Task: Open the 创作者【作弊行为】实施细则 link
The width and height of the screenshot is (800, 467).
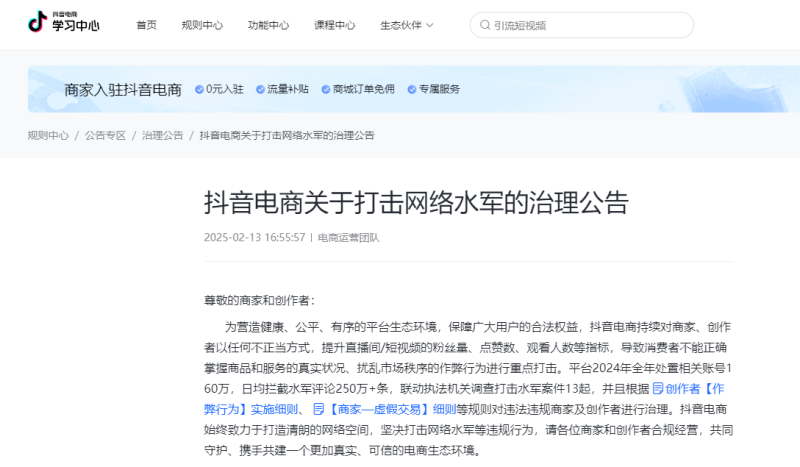Action: click(464, 399)
